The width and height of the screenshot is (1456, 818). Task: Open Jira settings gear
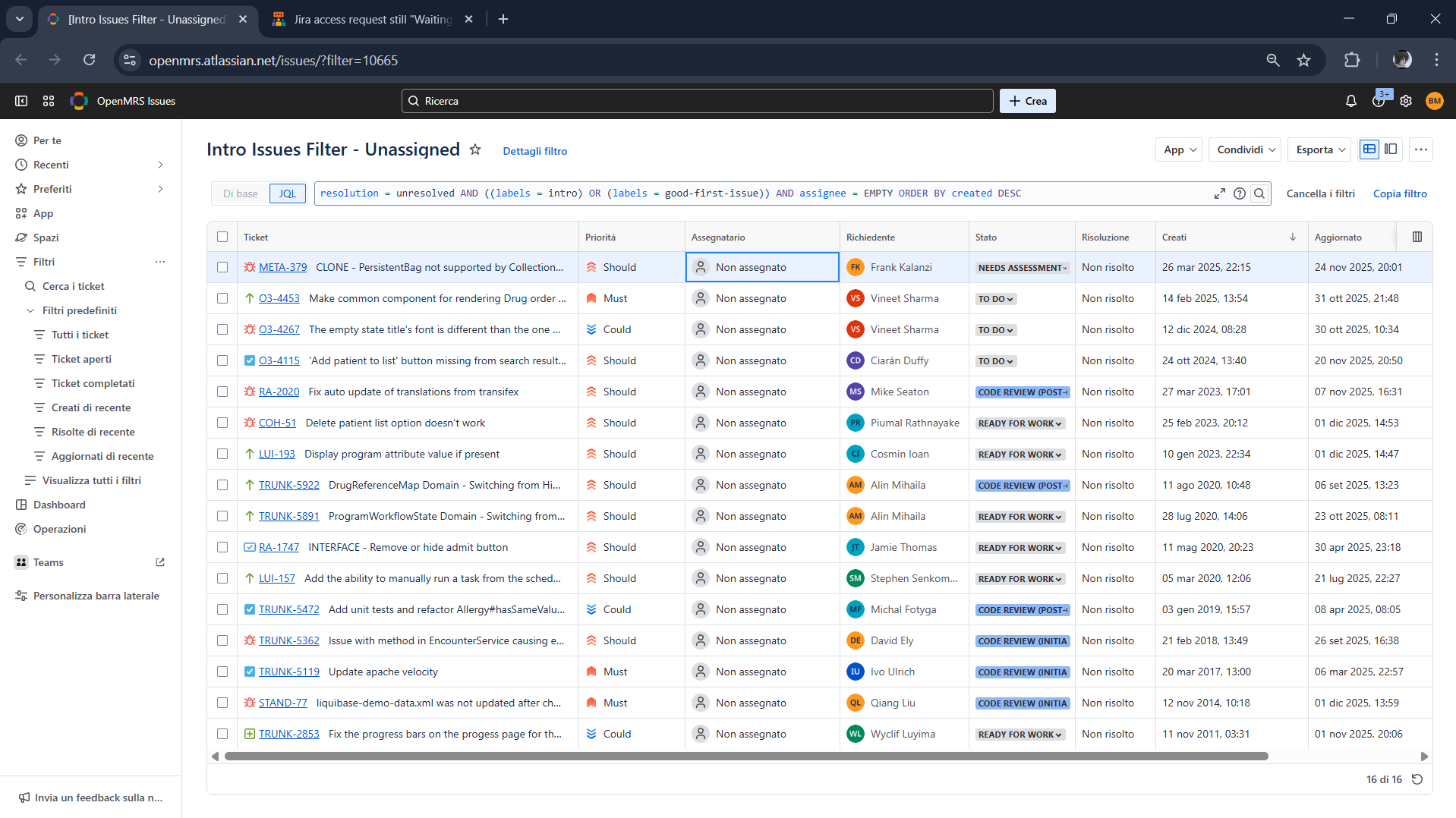pyautogui.click(x=1406, y=101)
